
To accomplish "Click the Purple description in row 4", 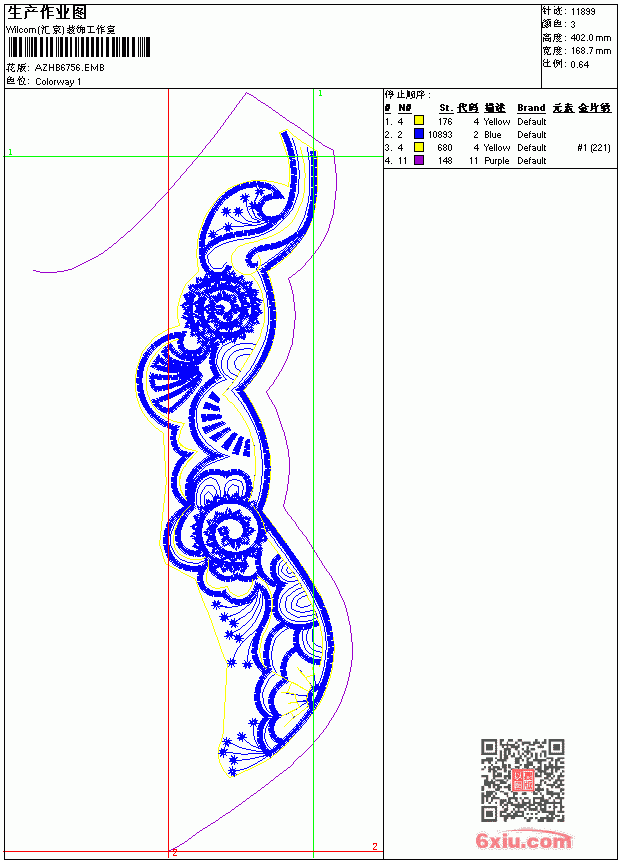I will coord(497,161).
